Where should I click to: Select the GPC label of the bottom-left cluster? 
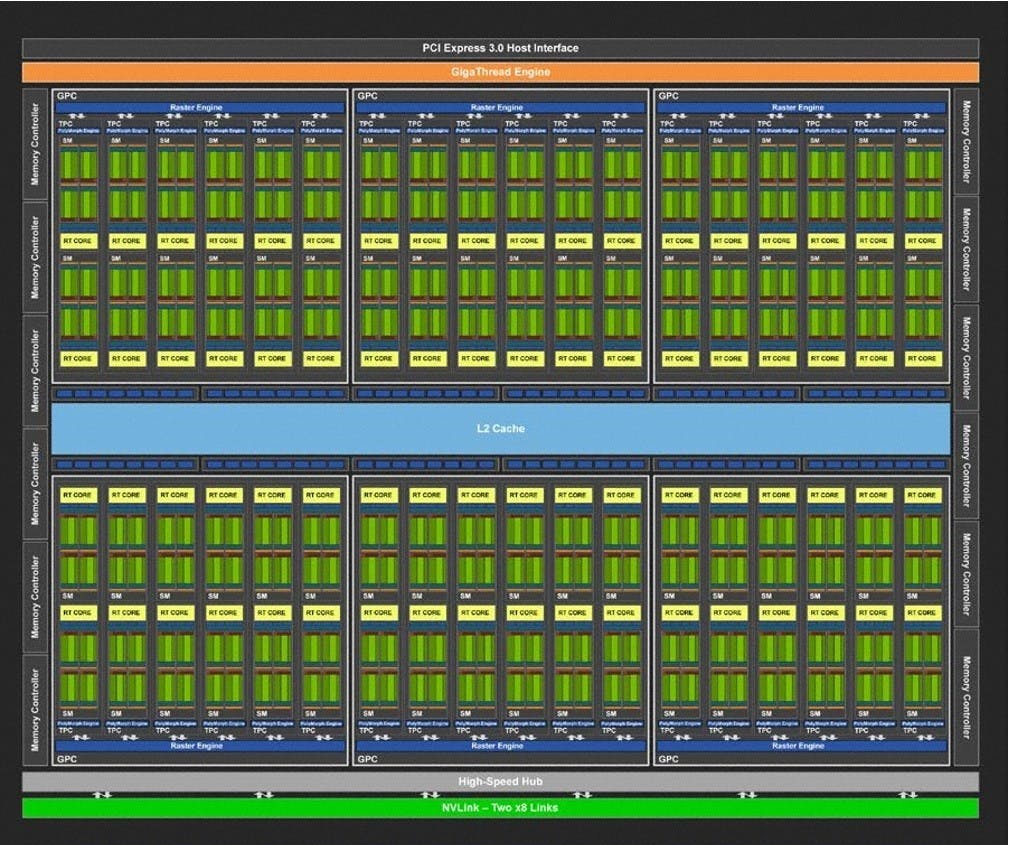66,759
